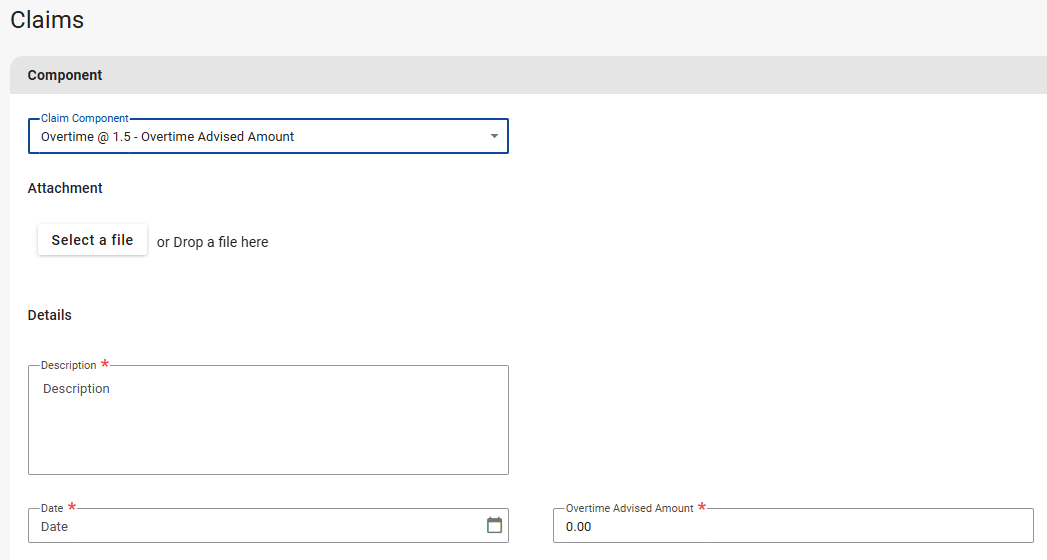Image resolution: width=1047 pixels, height=560 pixels.
Task: Click the 'Select a file' button
Action: click(x=92, y=240)
